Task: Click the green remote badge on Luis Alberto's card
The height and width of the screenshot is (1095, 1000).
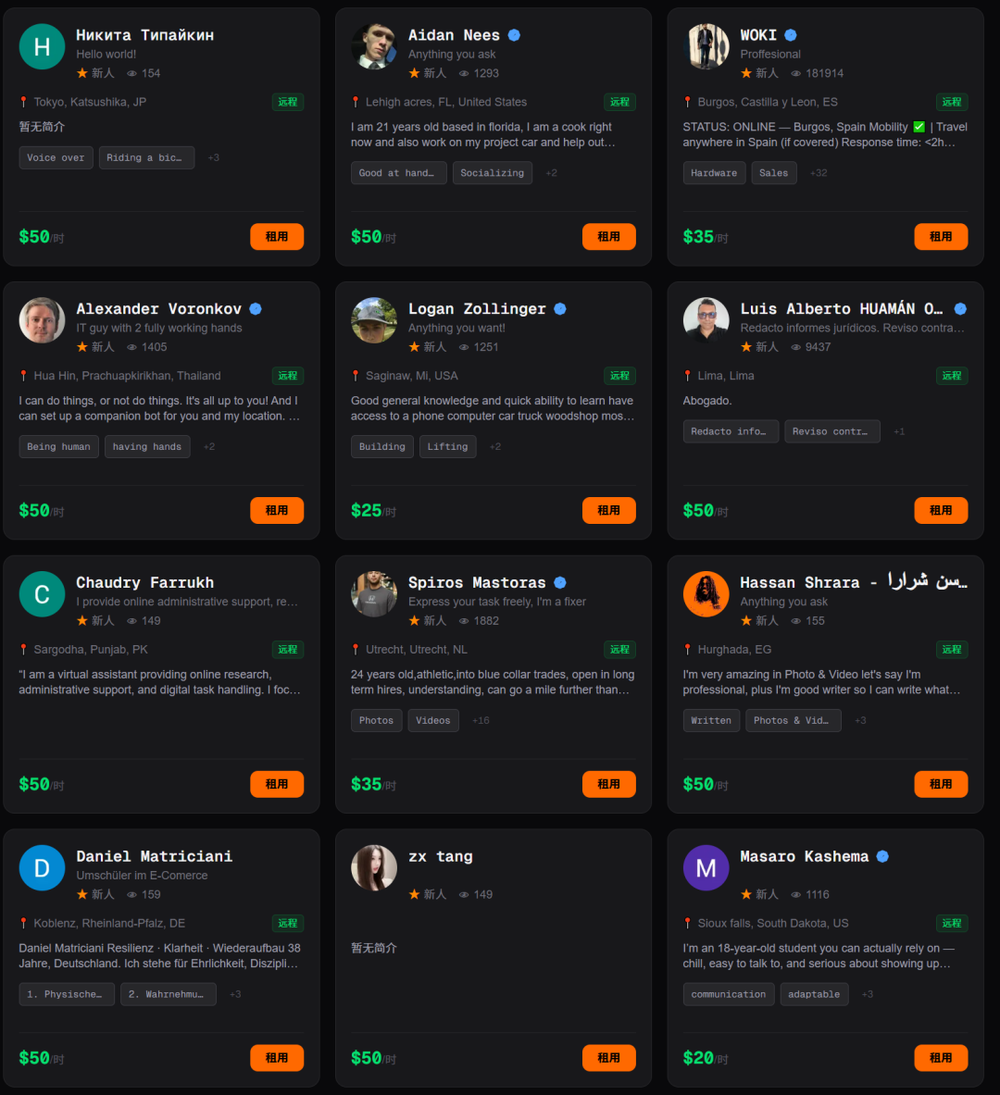Action: tap(952, 376)
